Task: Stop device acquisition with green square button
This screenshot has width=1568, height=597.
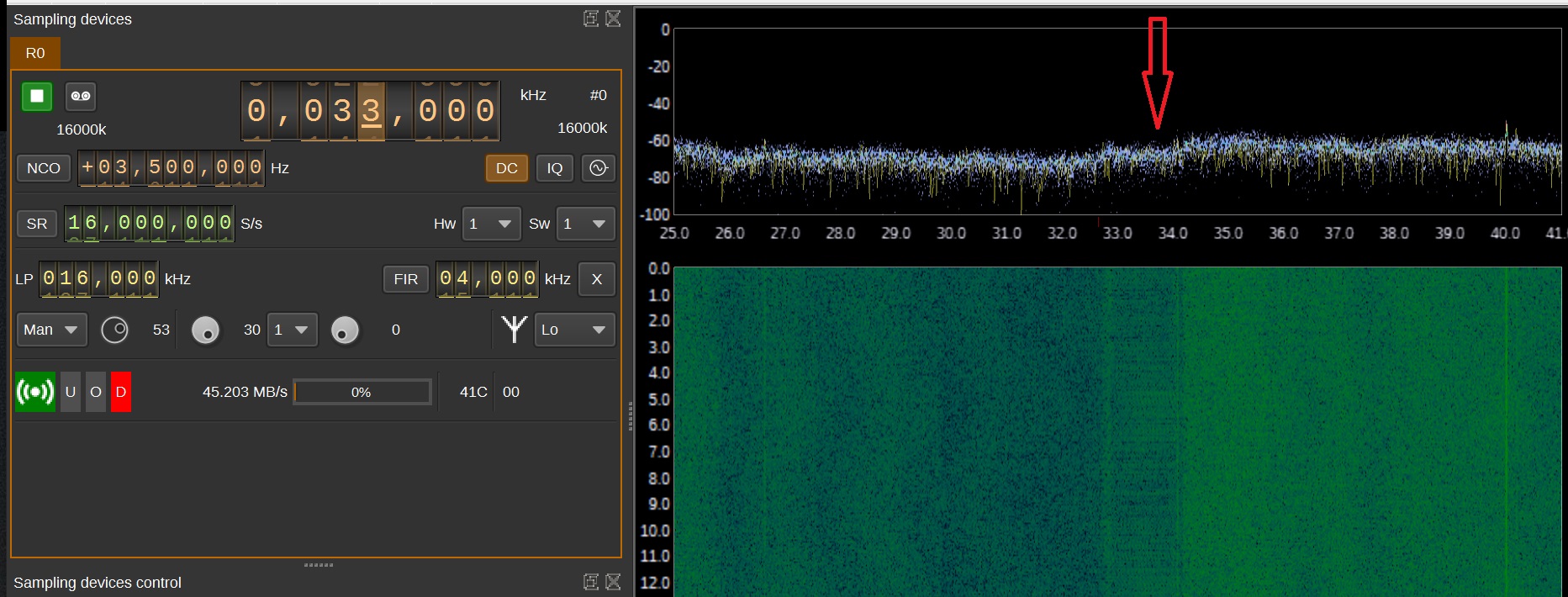Action: [37, 96]
